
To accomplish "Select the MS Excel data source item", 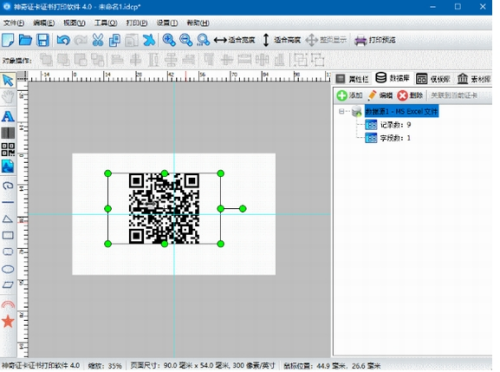I will pyautogui.click(x=401, y=111).
